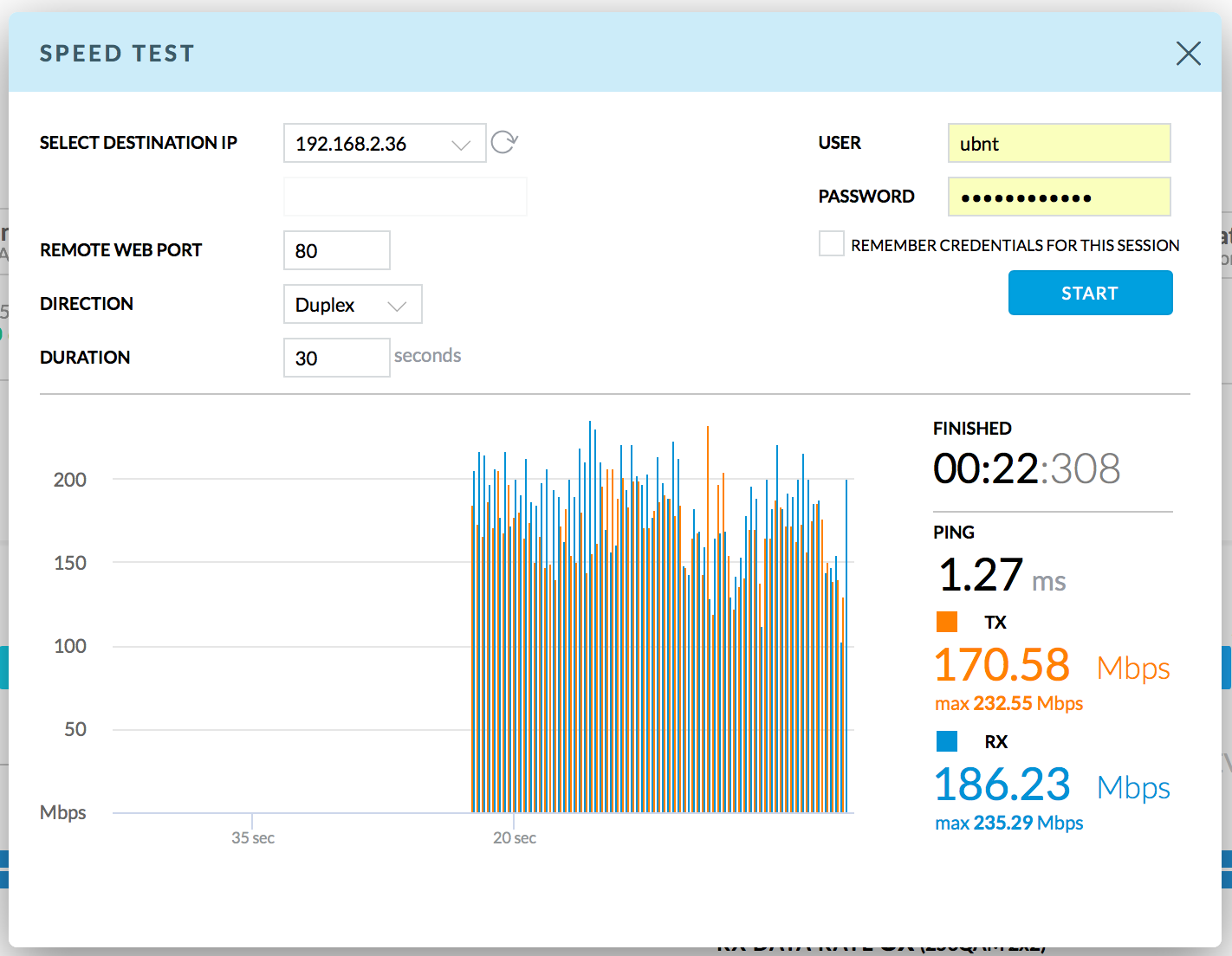Image resolution: width=1232 pixels, height=956 pixels.
Task: Click the 35 sec marker on chart axis
Action: (253, 837)
